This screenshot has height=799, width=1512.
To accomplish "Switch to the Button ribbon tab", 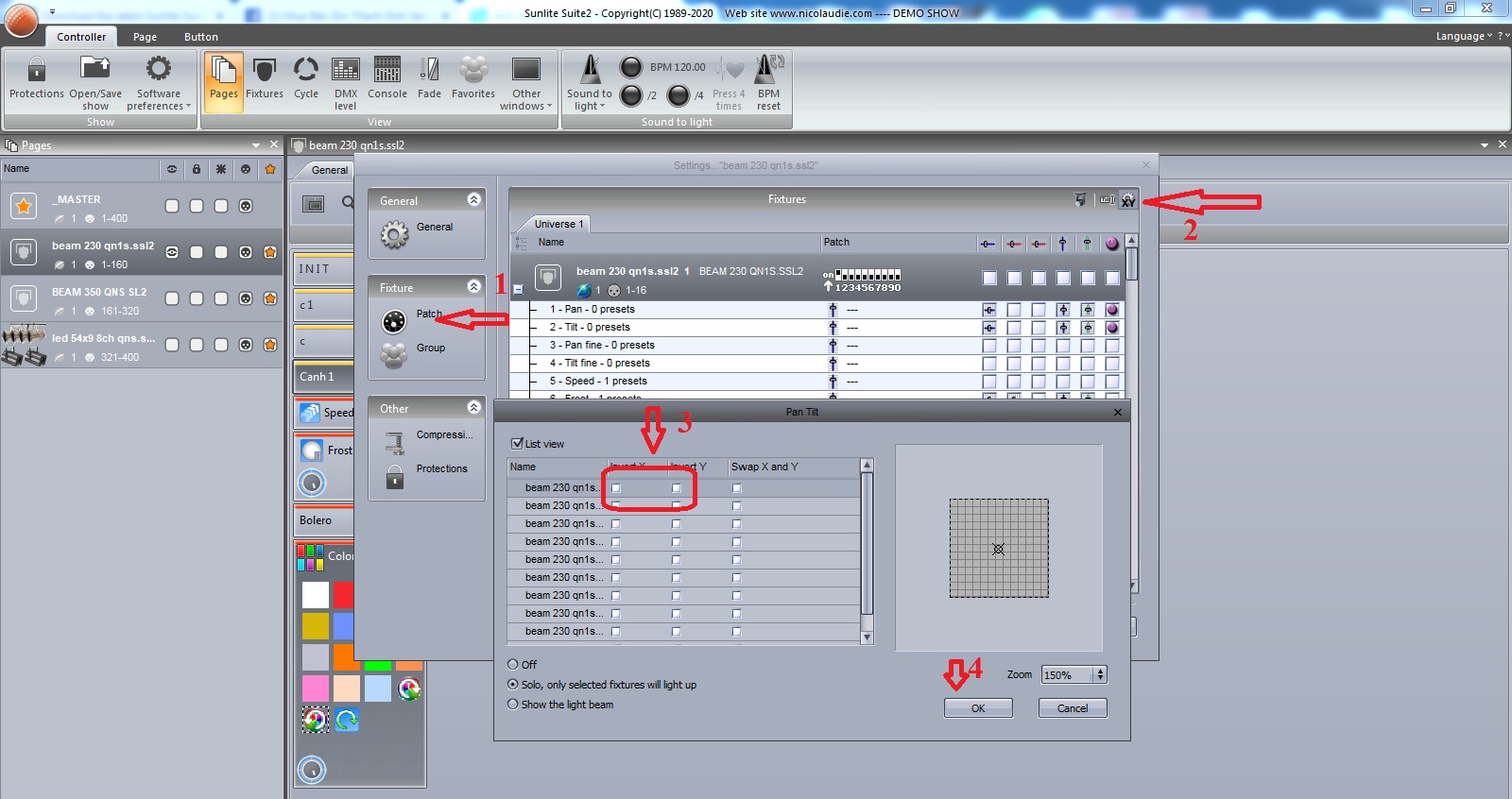I will click(201, 37).
